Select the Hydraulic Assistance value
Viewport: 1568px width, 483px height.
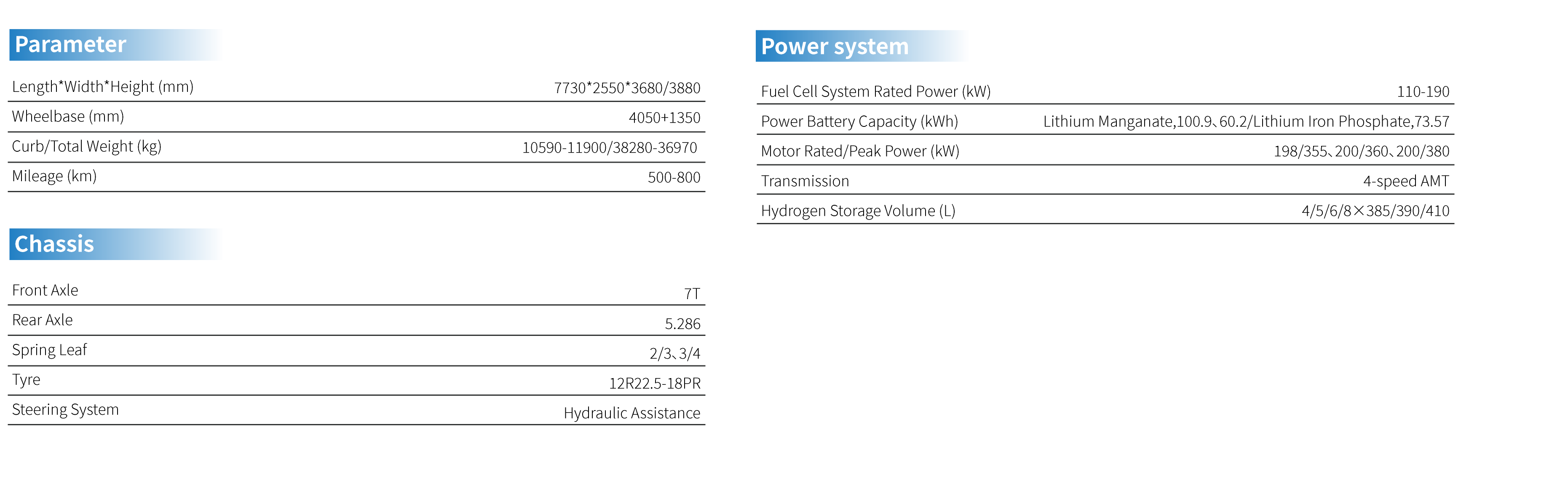point(632,413)
